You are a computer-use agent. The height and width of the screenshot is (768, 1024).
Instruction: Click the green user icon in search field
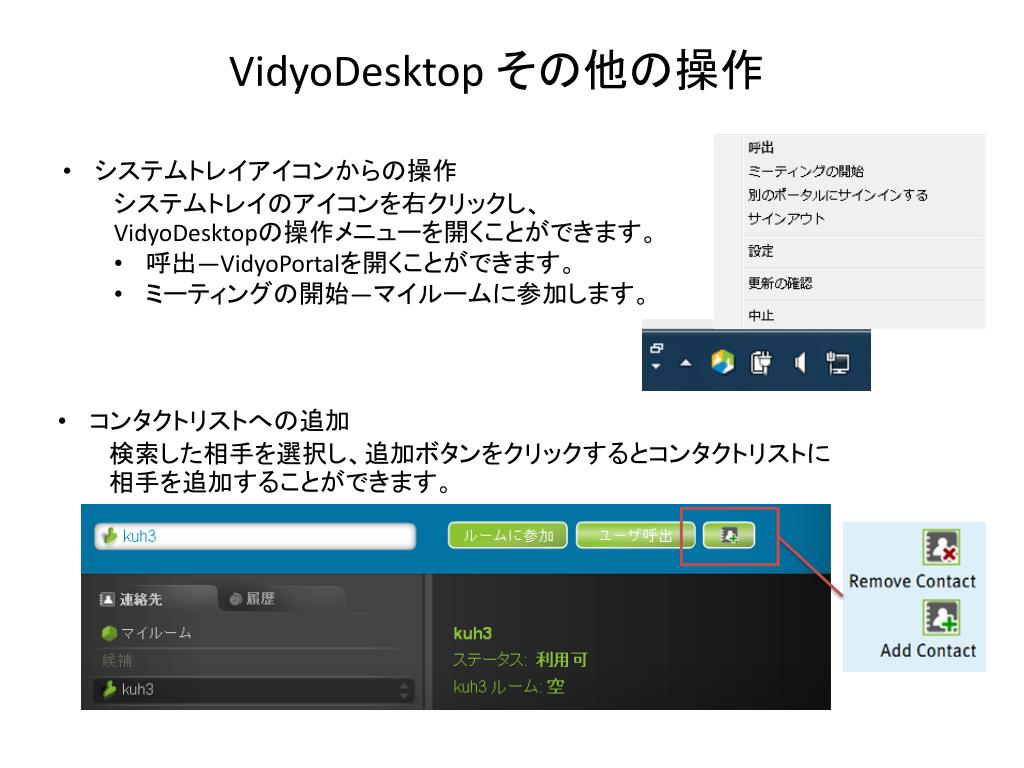click(x=110, y=536)
